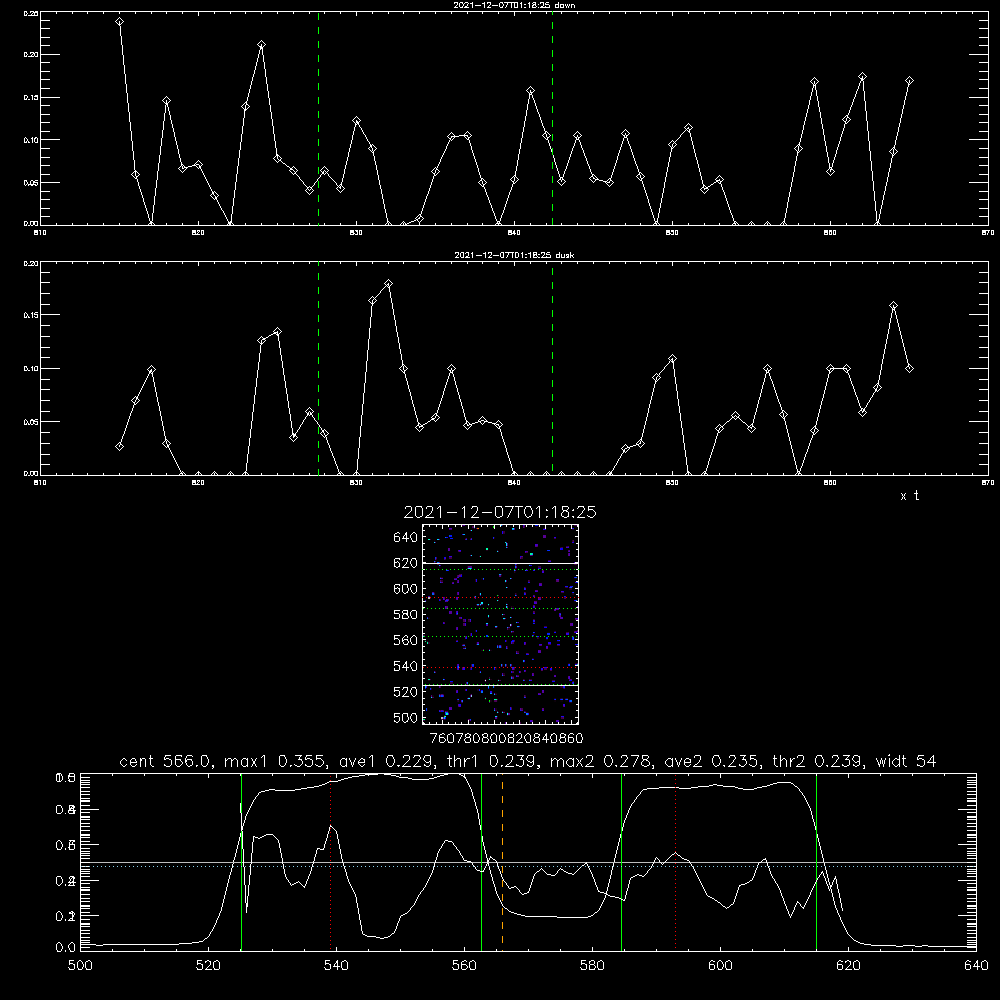The image size is (1000, 1000).
Task: Click bottom plot x-axis label 600
Action: point(720,966)
